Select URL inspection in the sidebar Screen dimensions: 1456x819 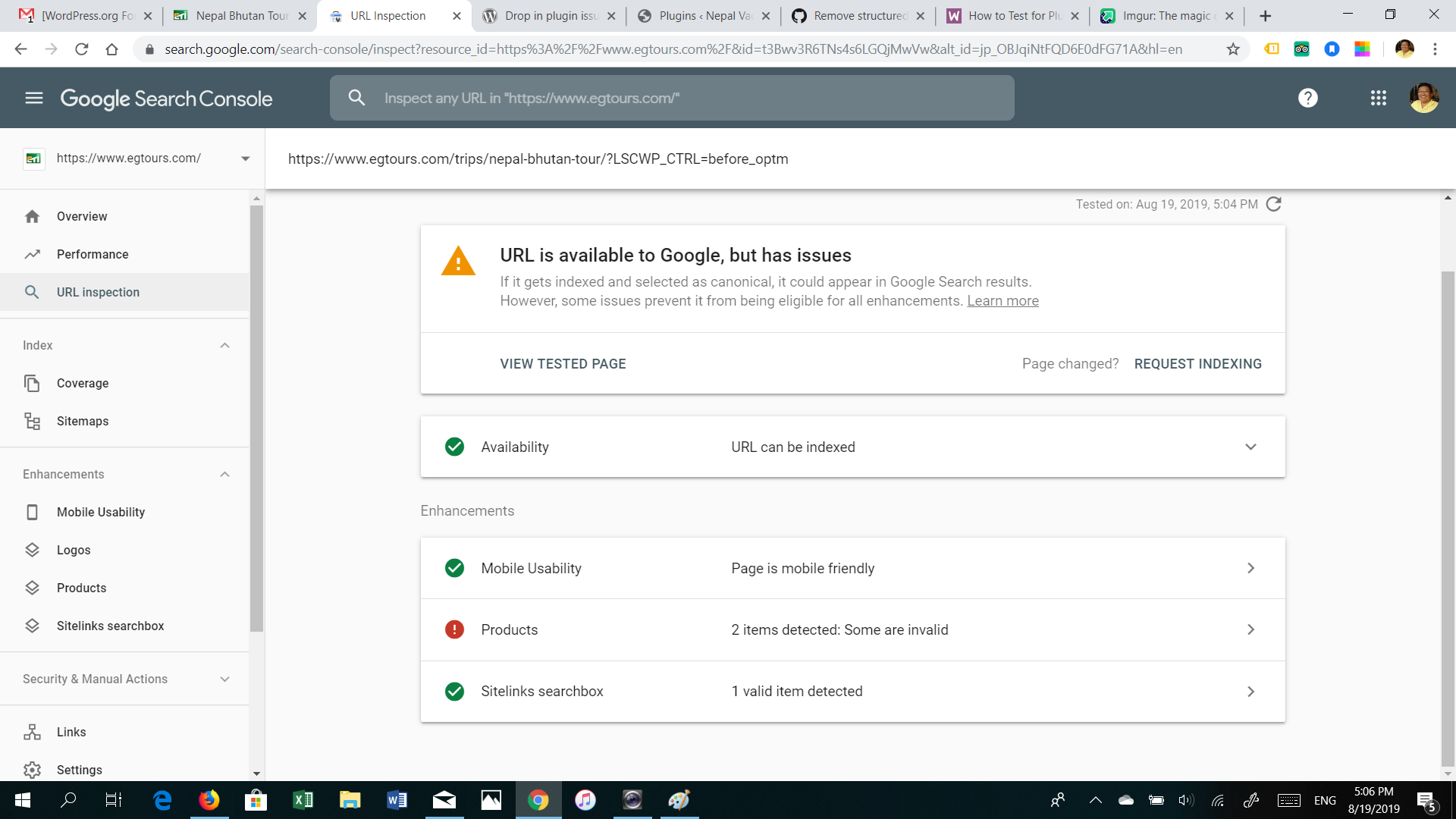(x=124, y=292)
